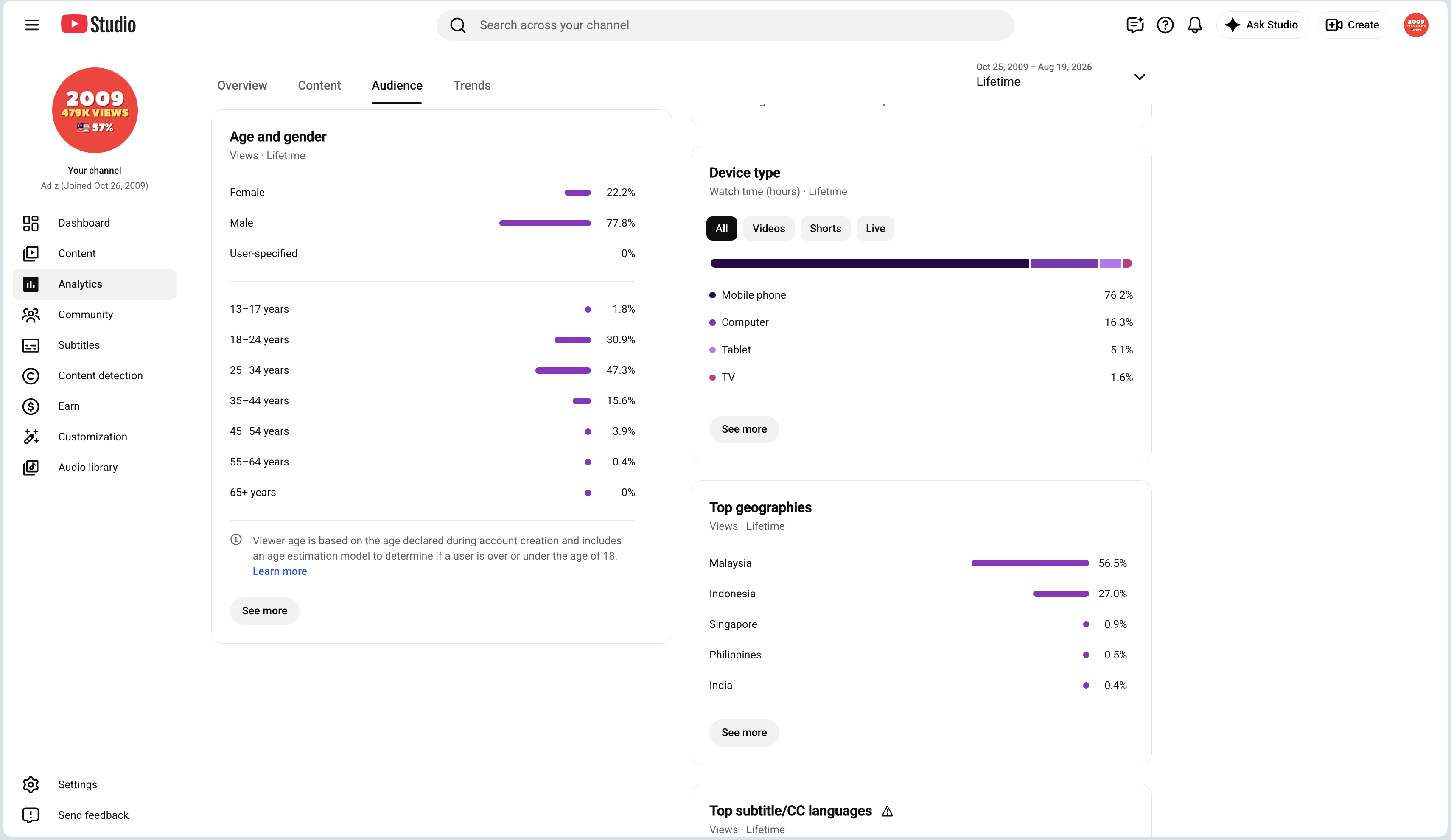Click the Settings gear icon
The image size is (1451, 840).
click(31, 785)
